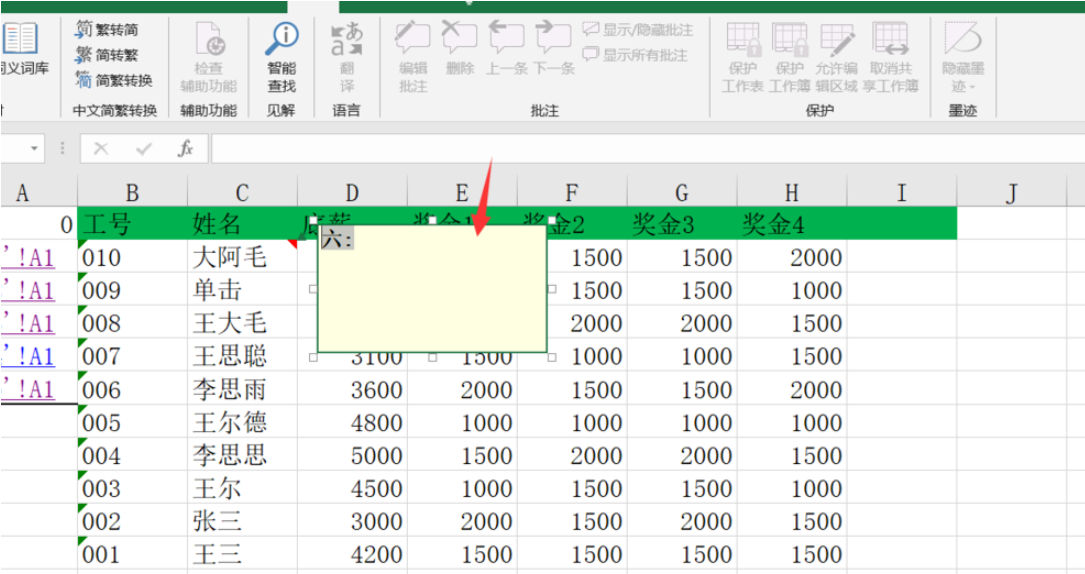Expand the 隐藏墨迹 dropdown
1085x574 pixels.
962,86
